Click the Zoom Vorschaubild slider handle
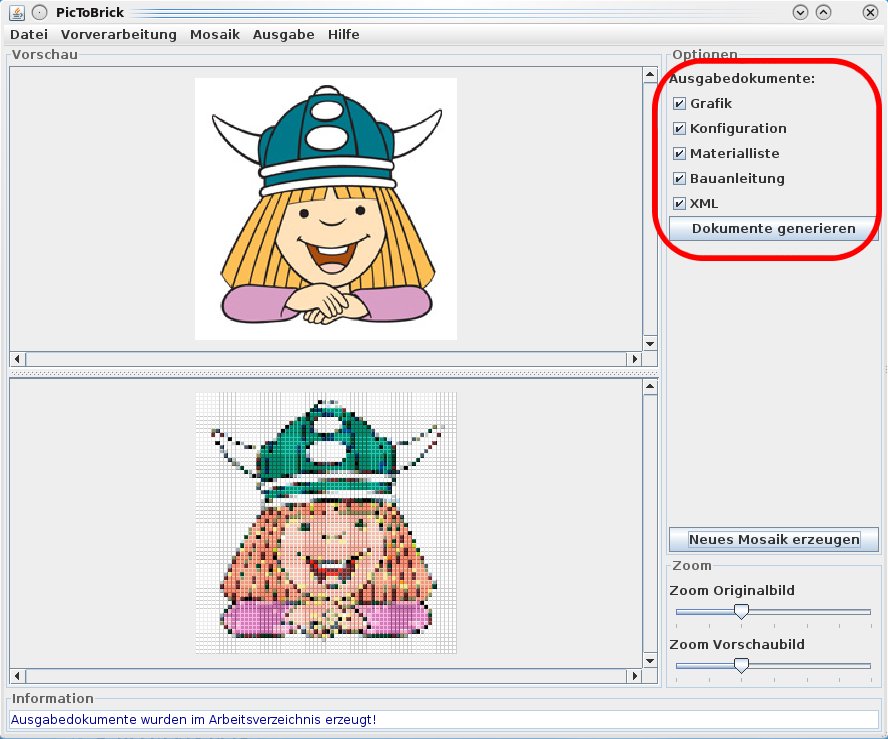Screen dimensions: 888x739 pyautogui.click(x=741, y=665)
